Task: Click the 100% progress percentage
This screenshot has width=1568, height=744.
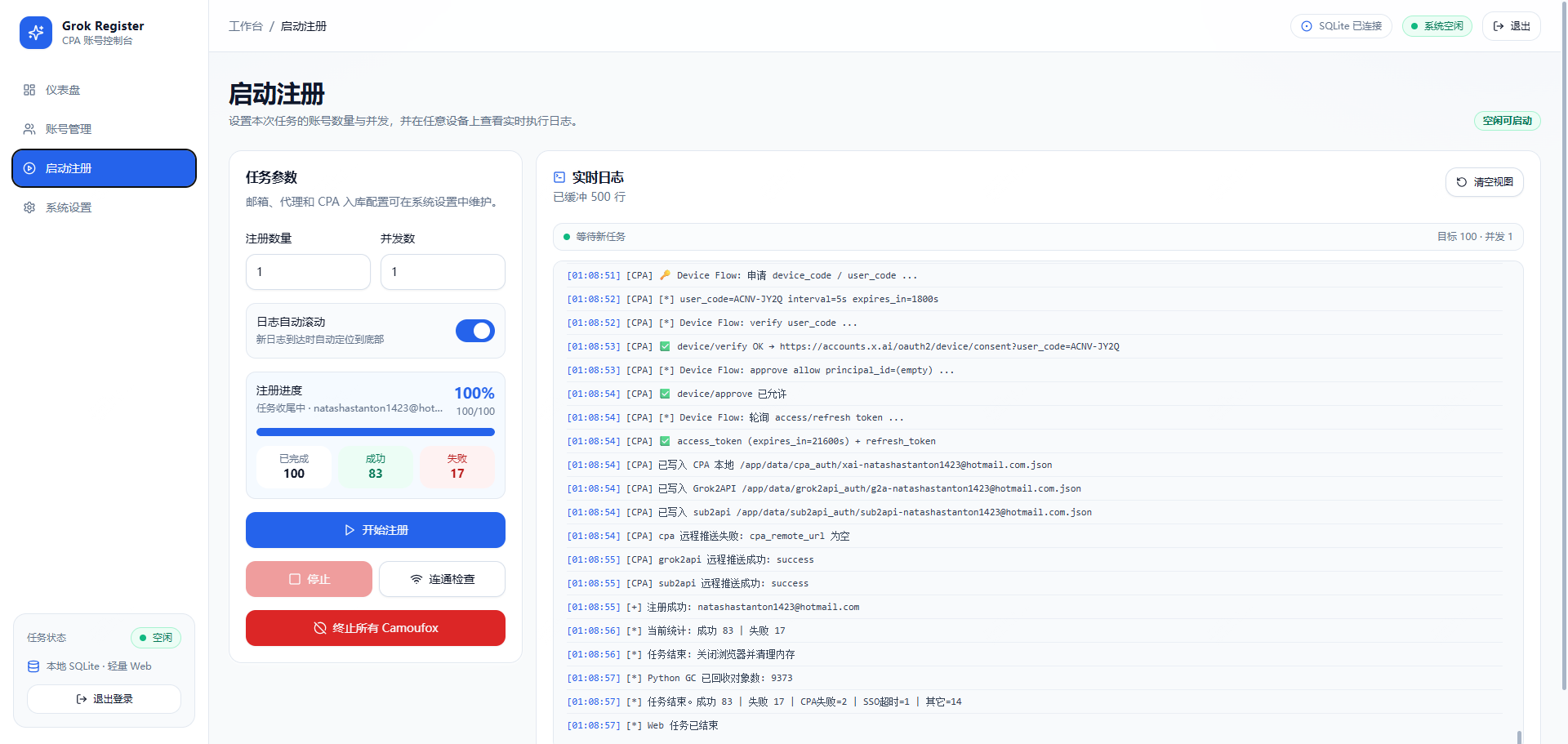Action: [x=474, y=394]
